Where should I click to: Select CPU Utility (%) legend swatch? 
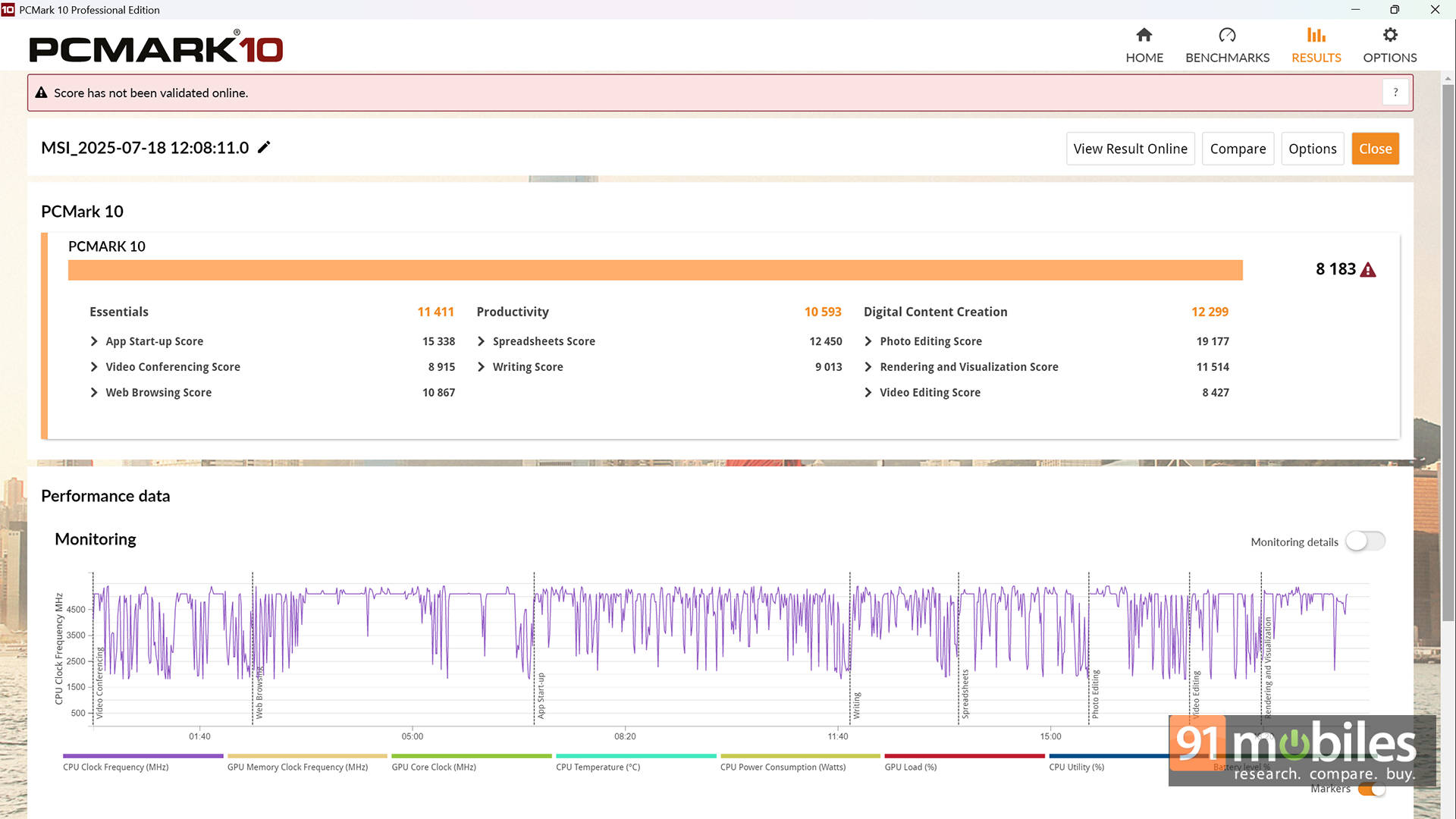coord(1109,756)
